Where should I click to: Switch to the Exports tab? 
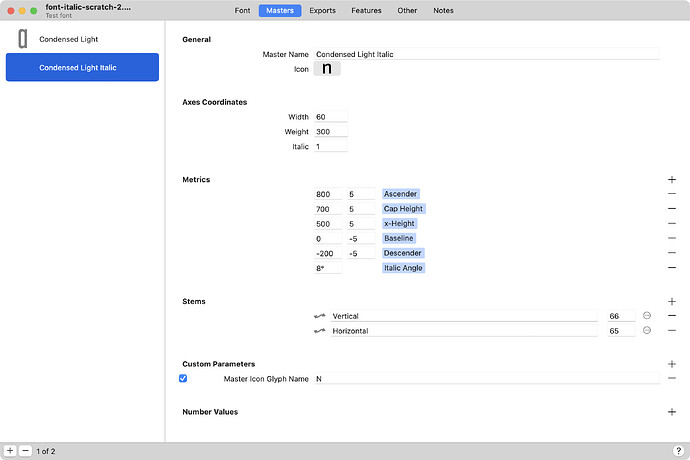click(322, 10)
